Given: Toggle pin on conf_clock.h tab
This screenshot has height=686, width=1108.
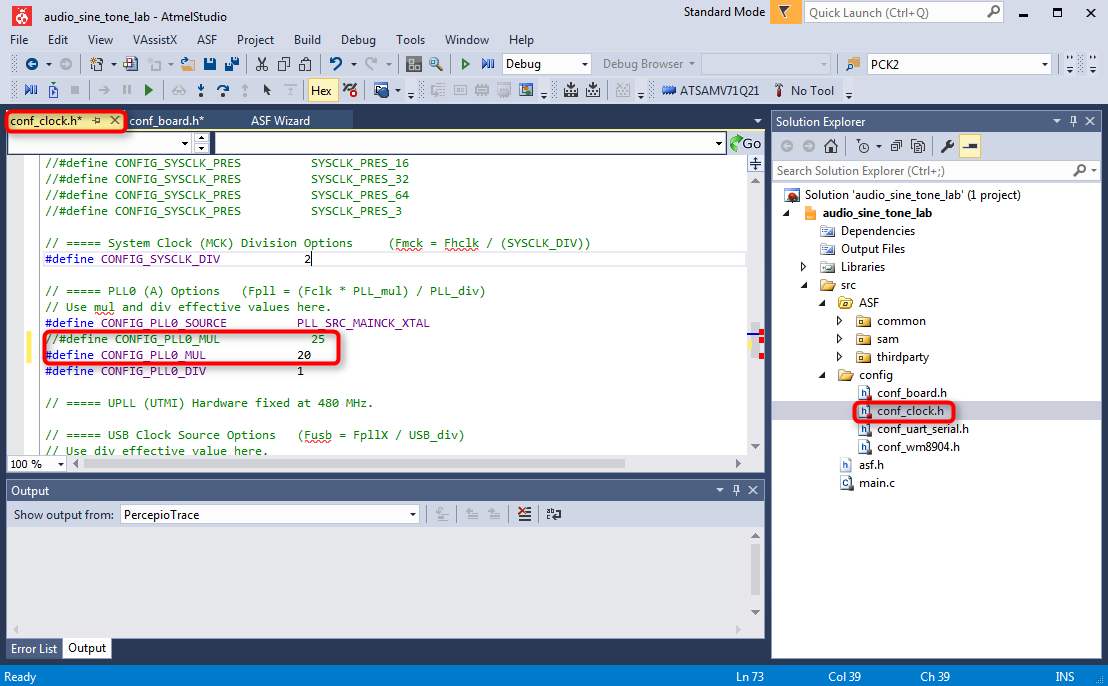Looking at the screenshot, I should point(97,120).
